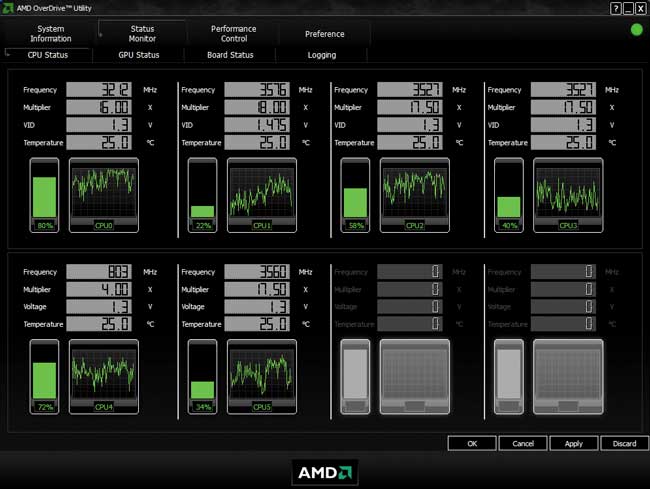Click the 3560 MHz frequency field

coord(257,272)
